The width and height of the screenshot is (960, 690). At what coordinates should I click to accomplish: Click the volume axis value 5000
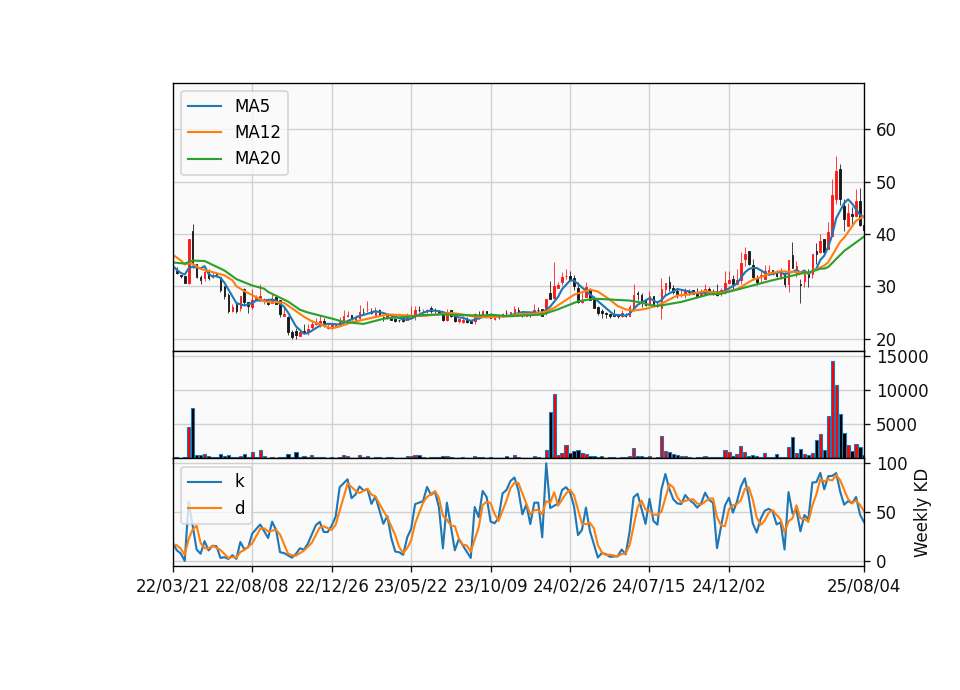coord(897,425)
